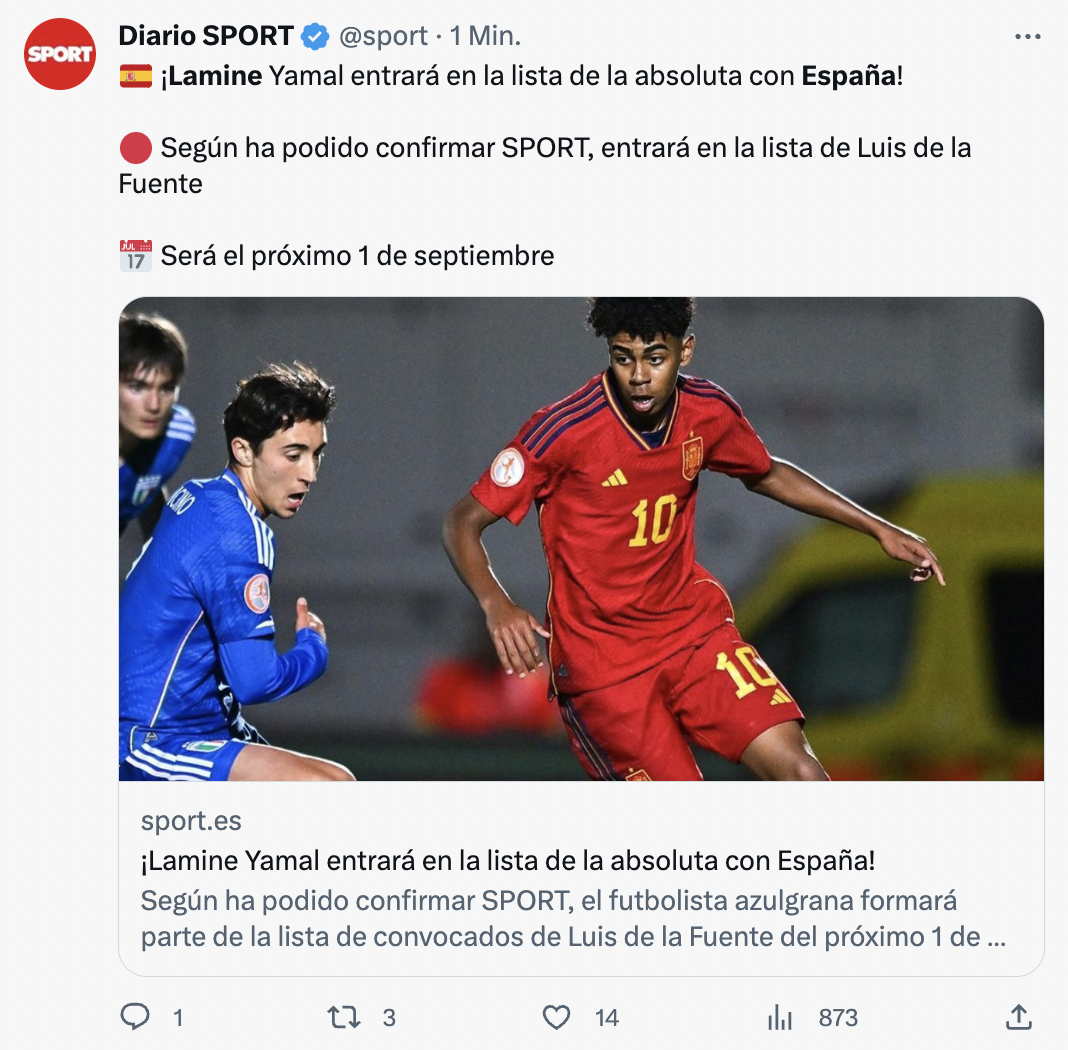Click the reply count number 1
Image resolution: width=1068 pixels, height=1050 pixels.
pyautogui.click(x=178, y=1018)
